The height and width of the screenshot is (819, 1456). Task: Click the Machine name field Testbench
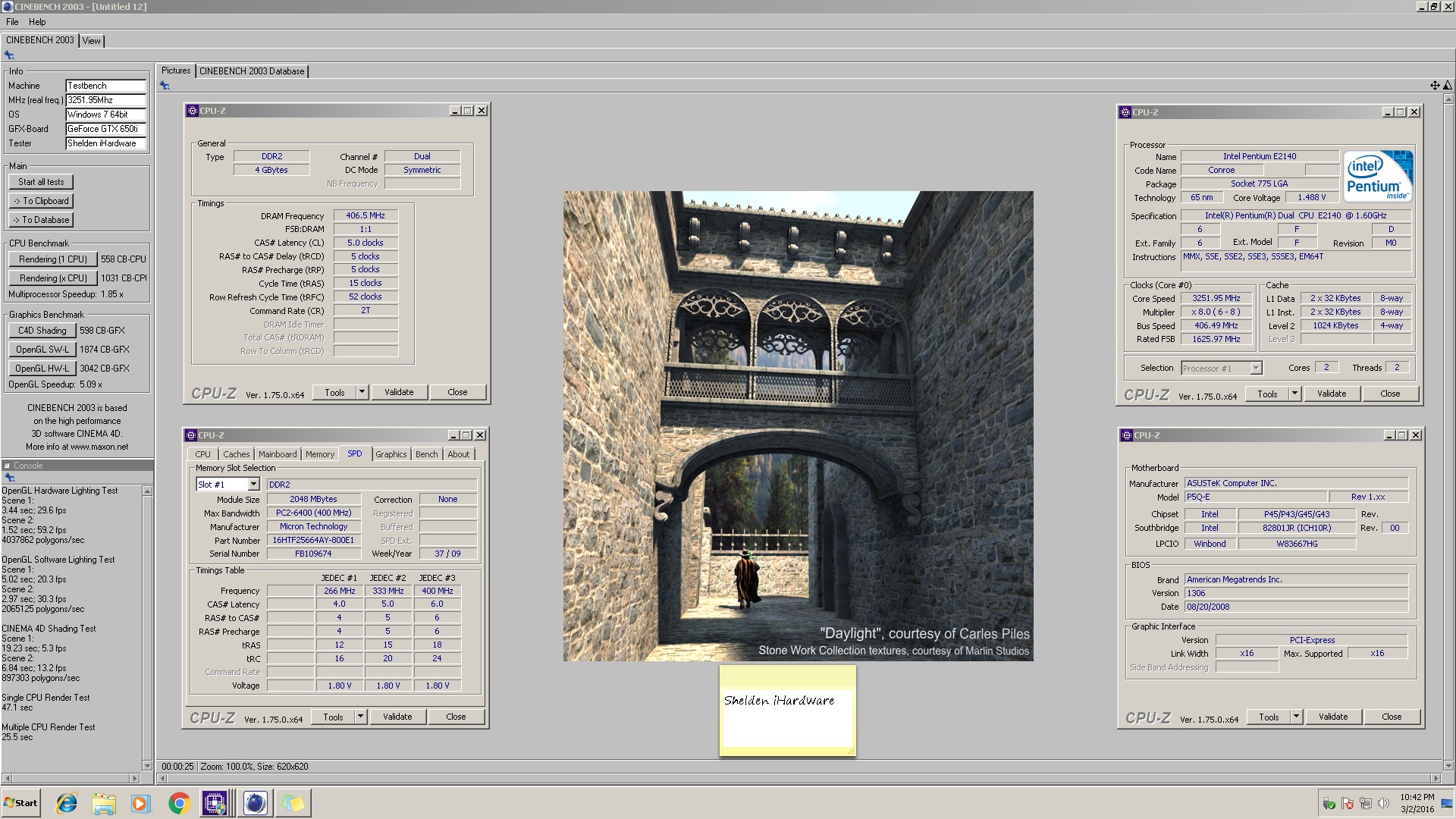(x=105, y=86)
